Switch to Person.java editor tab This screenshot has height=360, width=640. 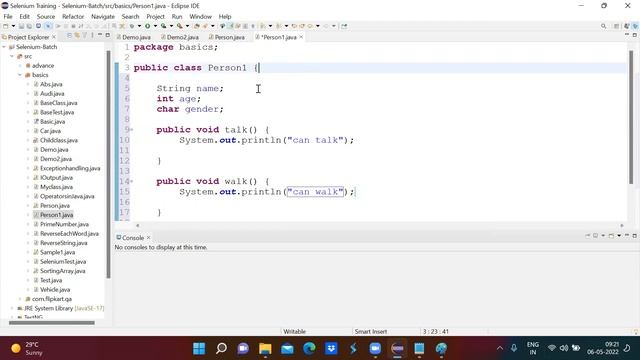click(227, 37)
